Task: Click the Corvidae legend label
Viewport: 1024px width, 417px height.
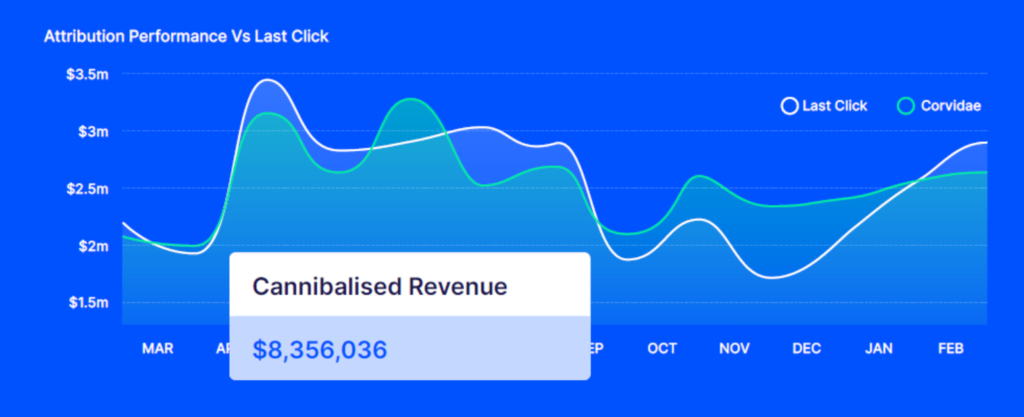Action: [x=951, y=106]
